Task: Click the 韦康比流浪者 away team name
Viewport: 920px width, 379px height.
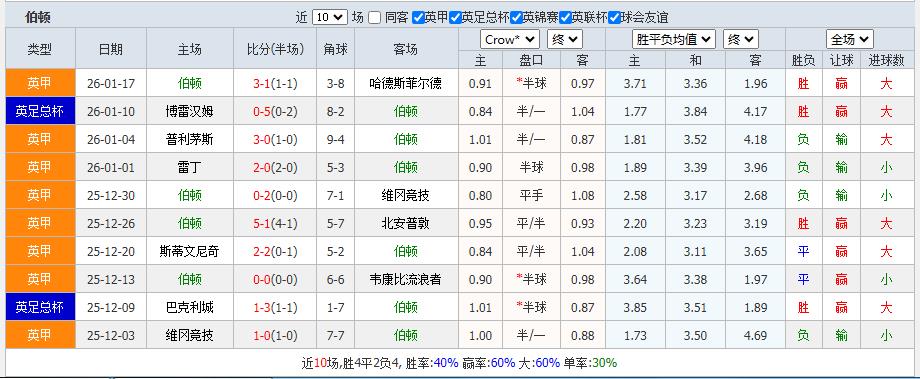Action: pyautogui.click(x=405, y=280)
